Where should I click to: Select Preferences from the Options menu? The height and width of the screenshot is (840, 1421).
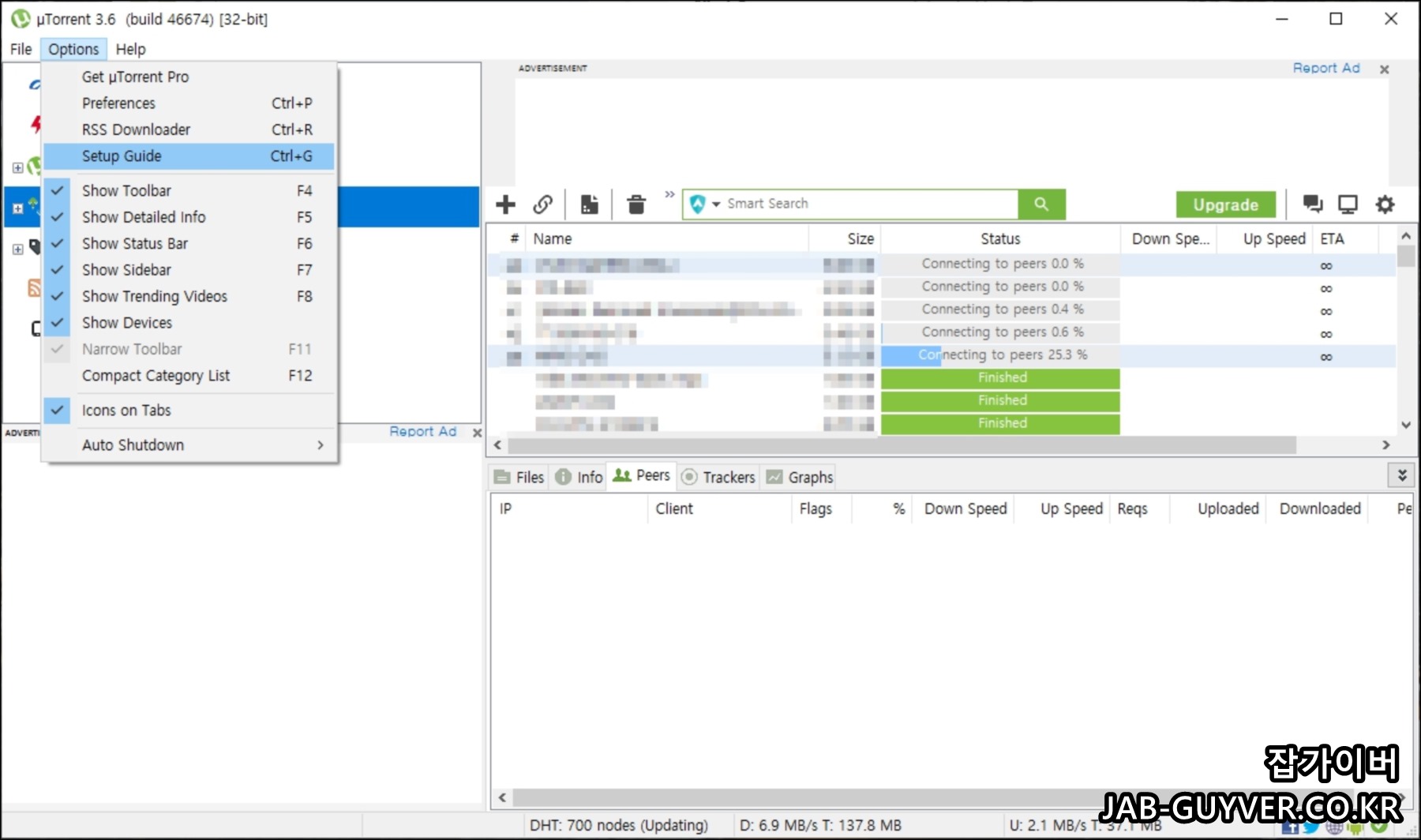[189, 103]
